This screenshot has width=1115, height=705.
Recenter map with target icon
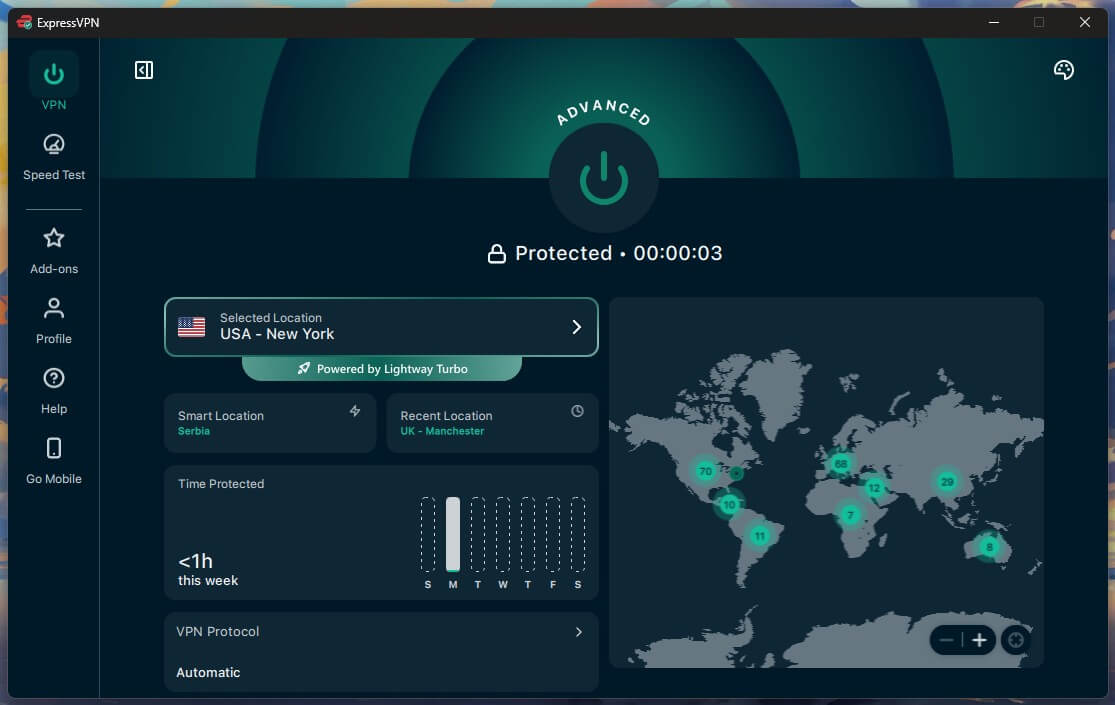pyautogui.click(x=1016, y=640)
